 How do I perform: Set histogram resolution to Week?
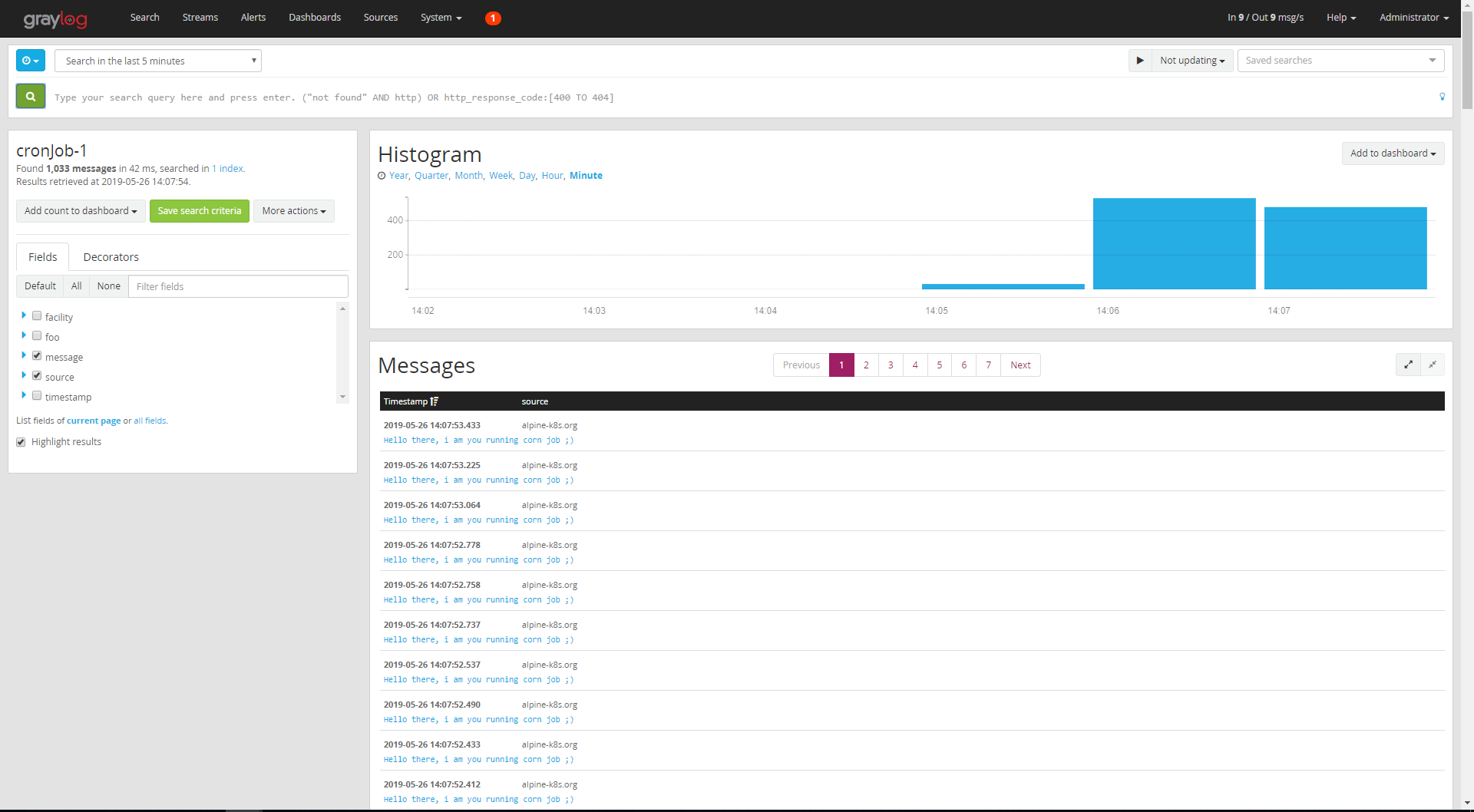(501, 176)
